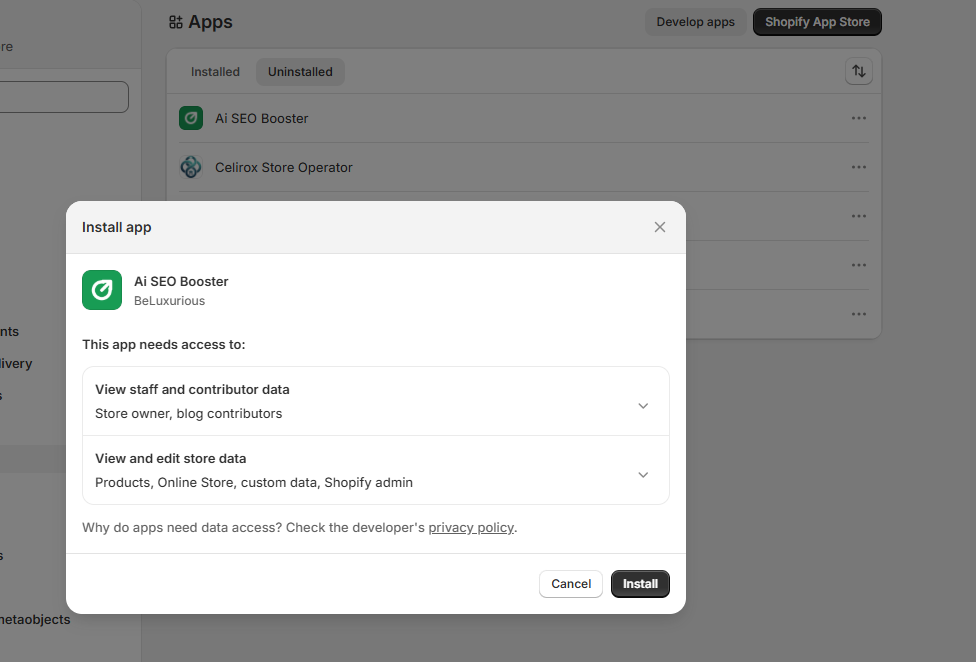
Task: Click the sidebar search input field
Action: coord(63,97)
